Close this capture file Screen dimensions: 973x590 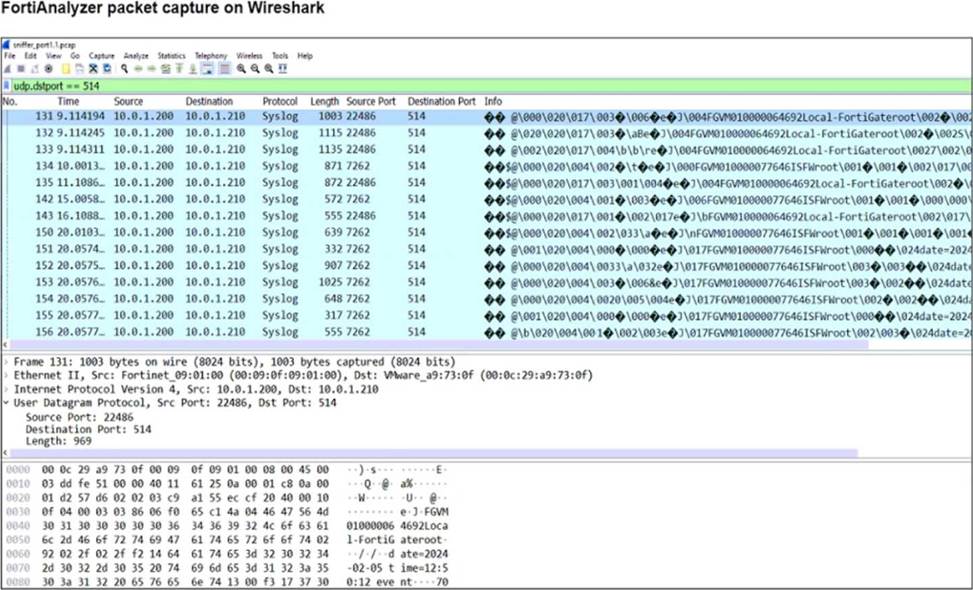coord(93,69)
